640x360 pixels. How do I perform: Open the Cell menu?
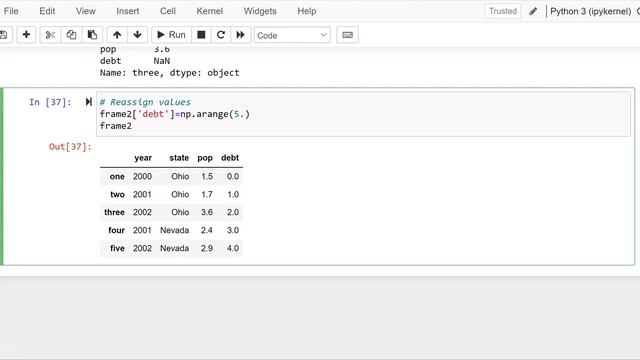coord(167,11)
